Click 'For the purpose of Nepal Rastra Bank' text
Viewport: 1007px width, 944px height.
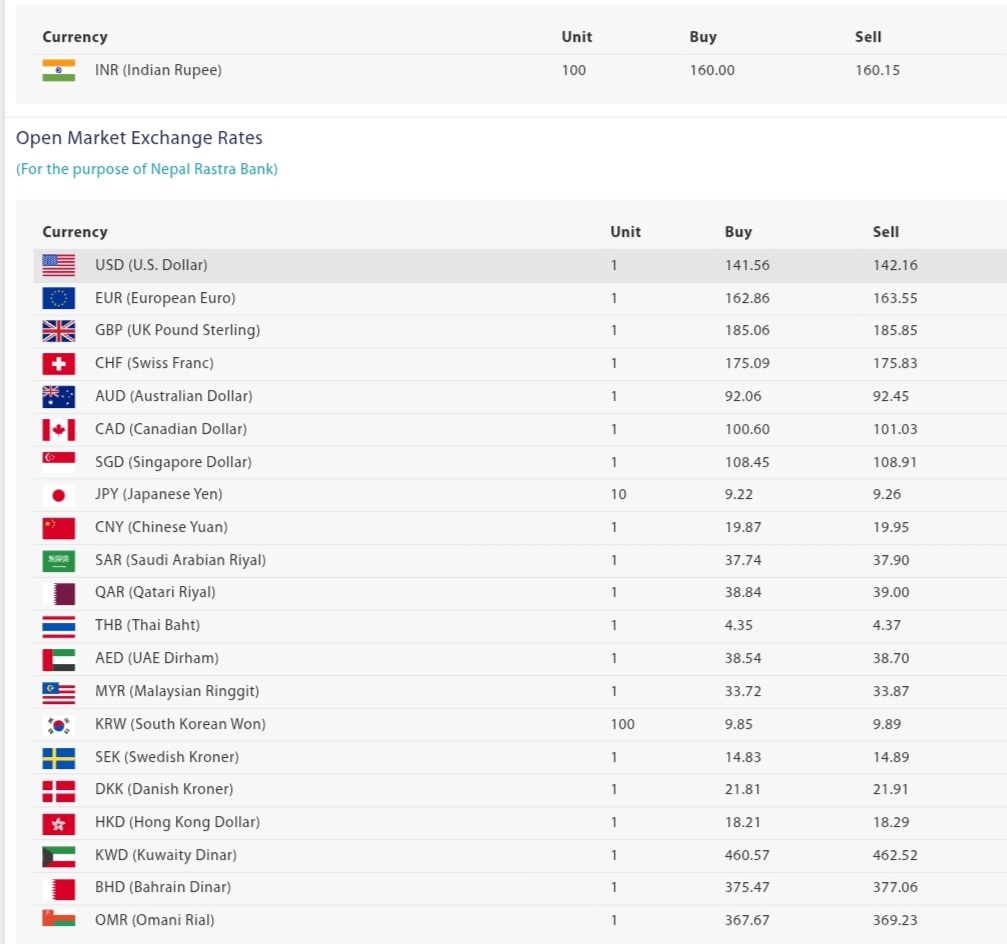click(147, 169)
